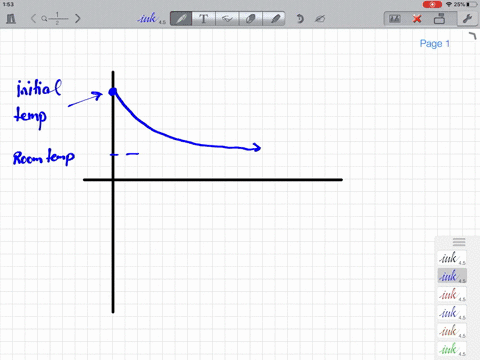480x360 pixels.
Task: Open the share and export tray icon
Action: coord(439,18)
